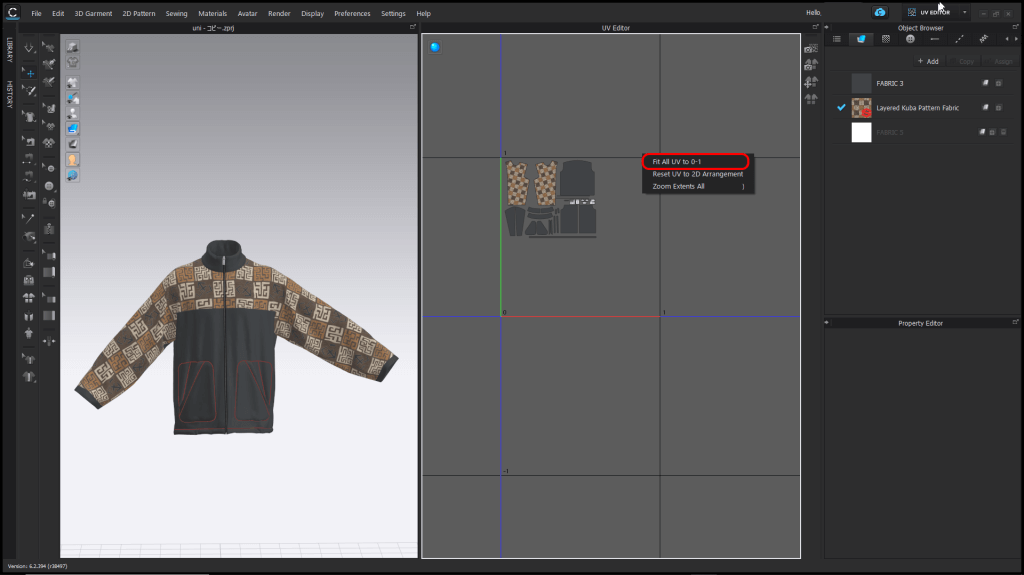Switch to the Button tab icon
Image resolution: width=1024 pixels, height=575 pixels.
(x=910, y=39)
